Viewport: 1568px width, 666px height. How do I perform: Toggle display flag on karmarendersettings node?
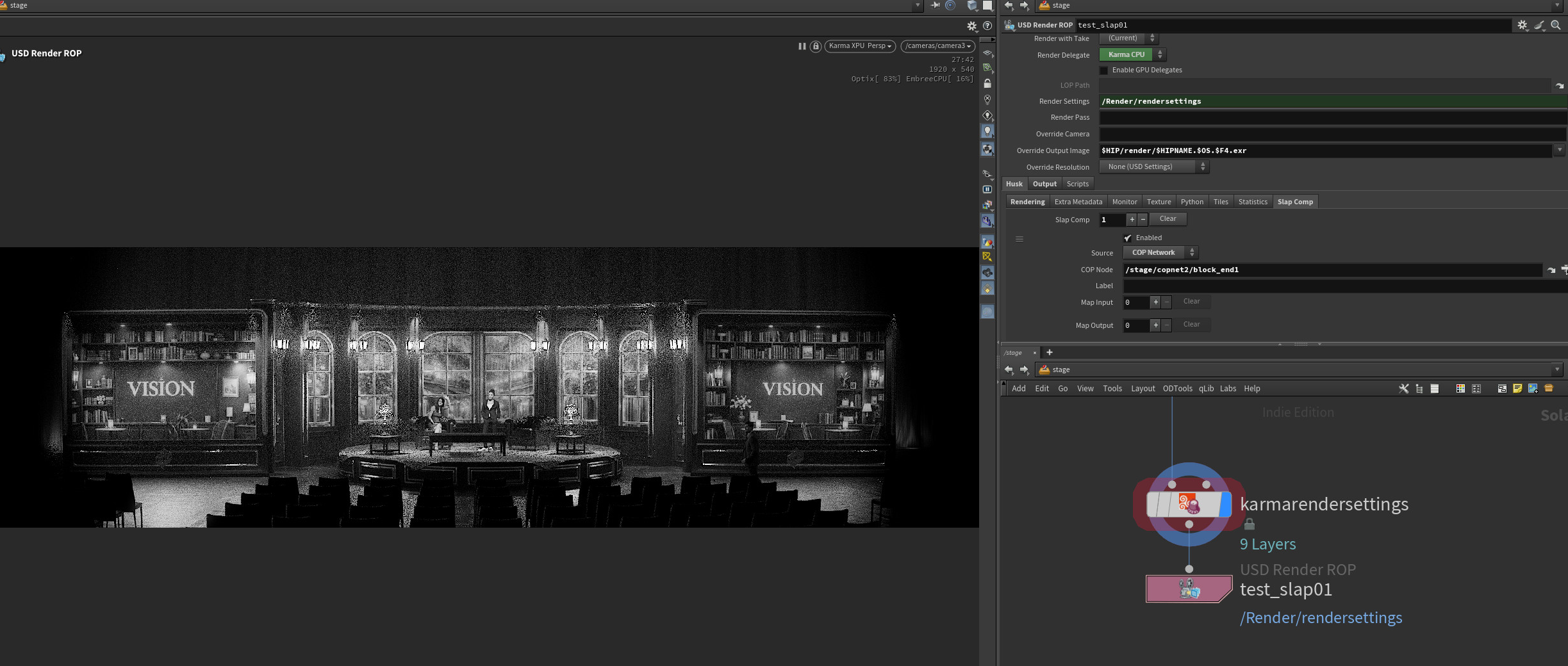1225,505
